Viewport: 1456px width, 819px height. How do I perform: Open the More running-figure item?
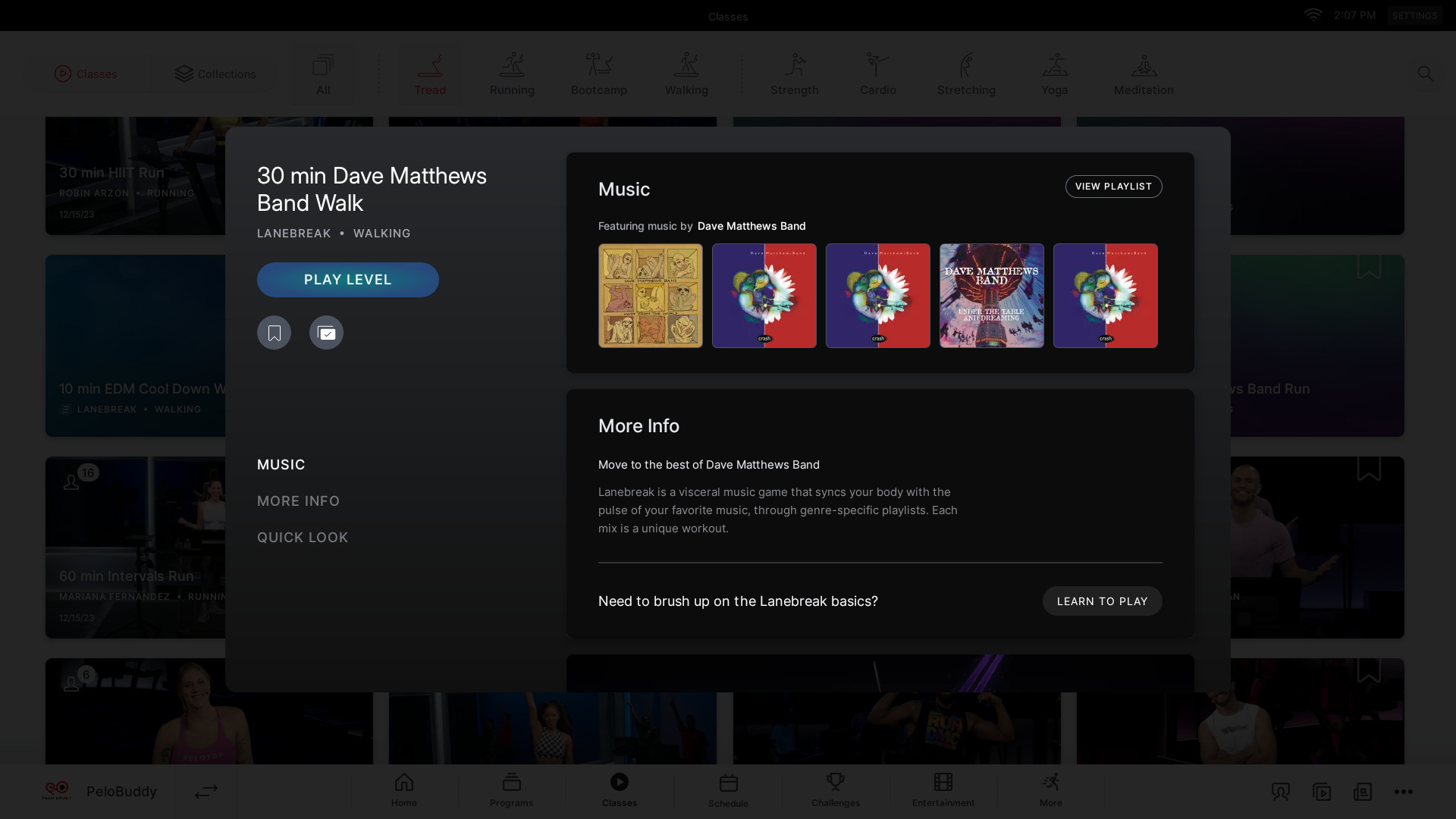[x=1051, y=790]
